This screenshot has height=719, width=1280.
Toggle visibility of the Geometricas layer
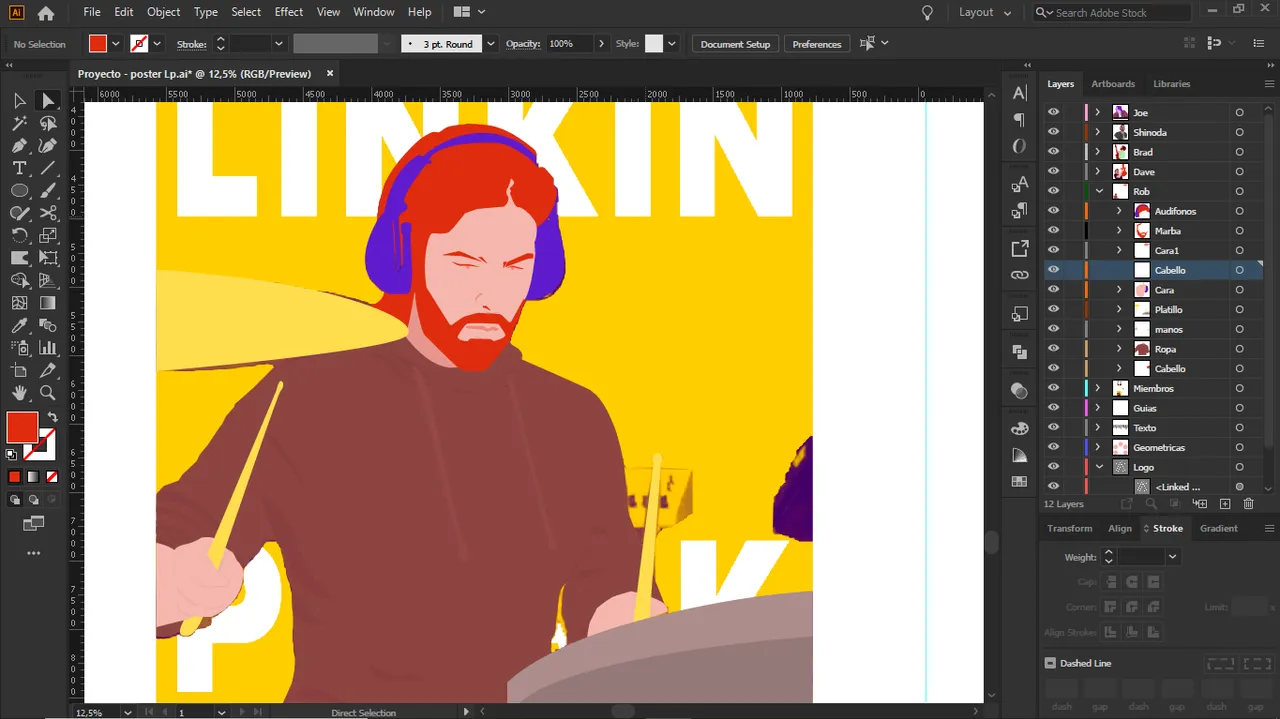[x=1053, y=447]
